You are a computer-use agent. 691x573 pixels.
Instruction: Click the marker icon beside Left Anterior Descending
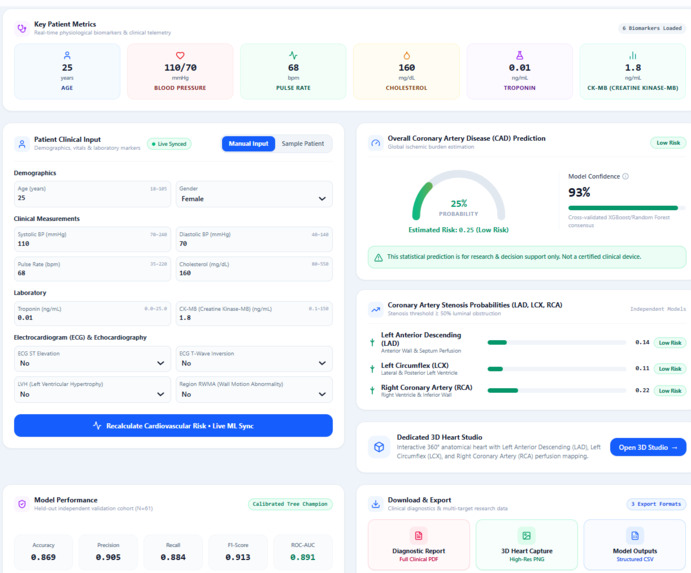pyautogui.click(x=372, y=342)
